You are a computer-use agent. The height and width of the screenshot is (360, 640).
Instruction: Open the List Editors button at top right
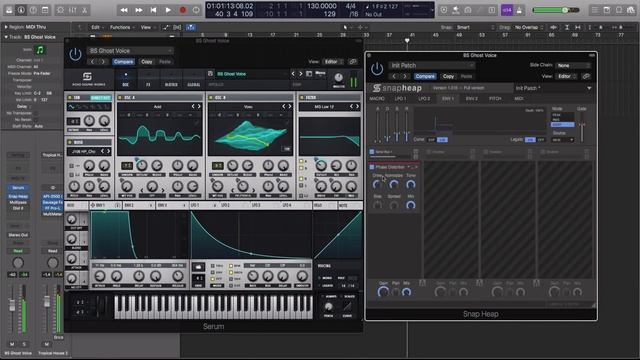(x=595, y=10)
